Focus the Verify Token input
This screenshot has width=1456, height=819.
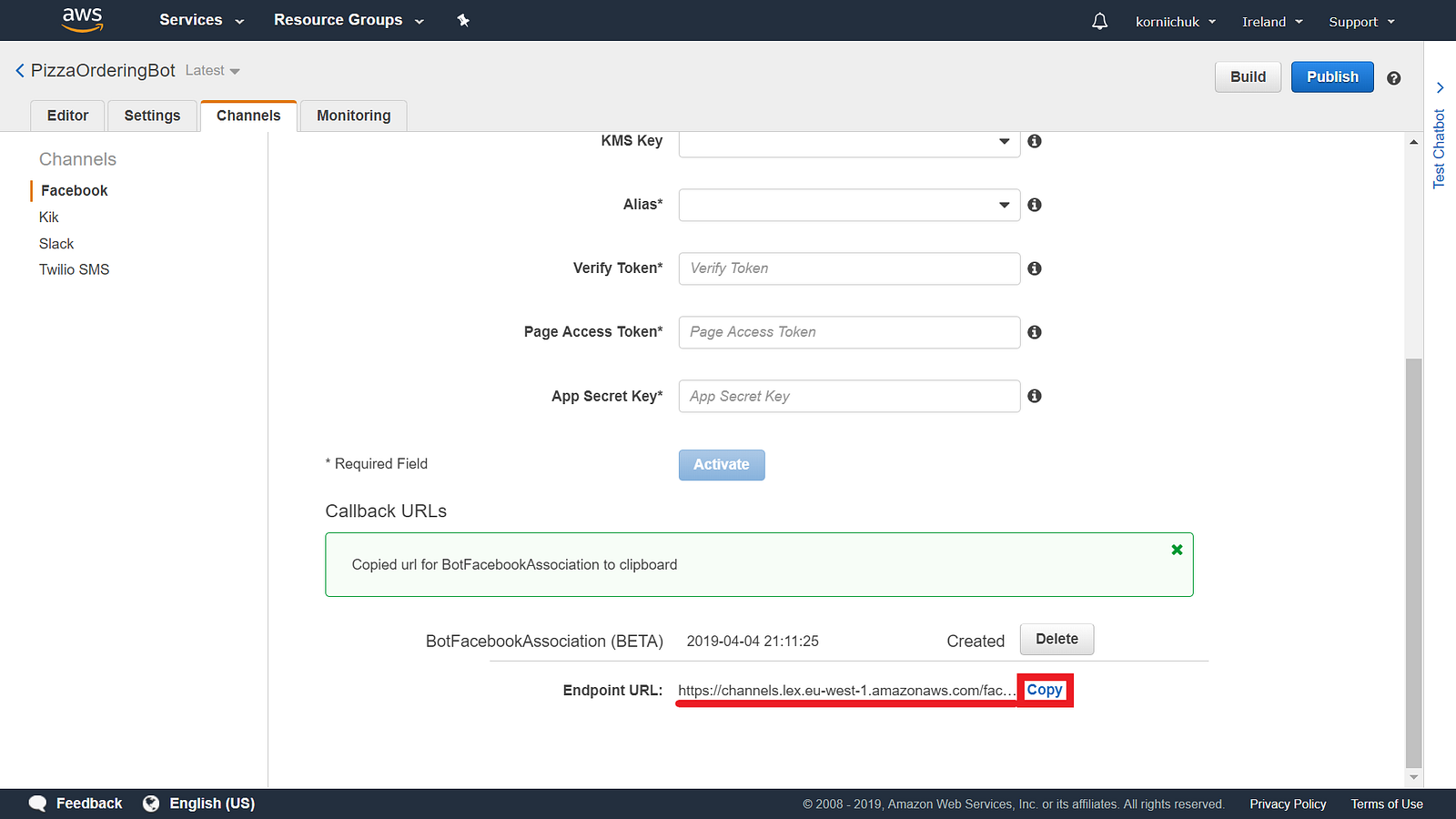[849, 268]
